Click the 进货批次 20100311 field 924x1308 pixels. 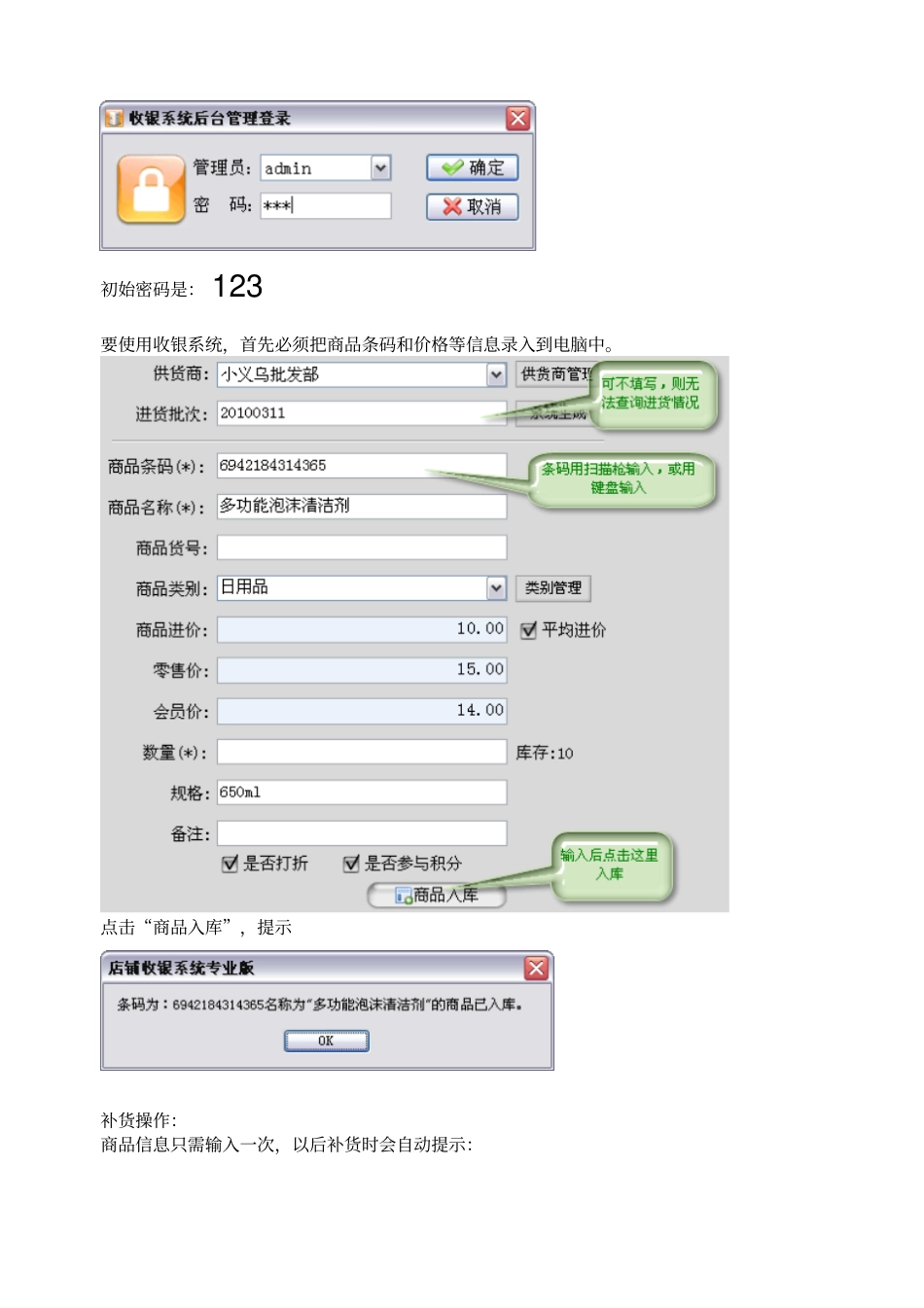point(362,413)
